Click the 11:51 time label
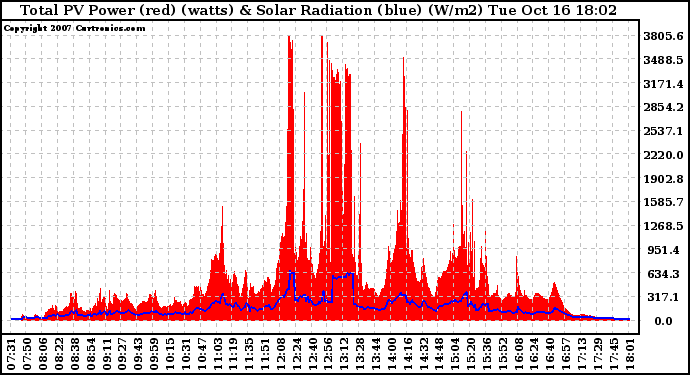 (x=264, y=354)
